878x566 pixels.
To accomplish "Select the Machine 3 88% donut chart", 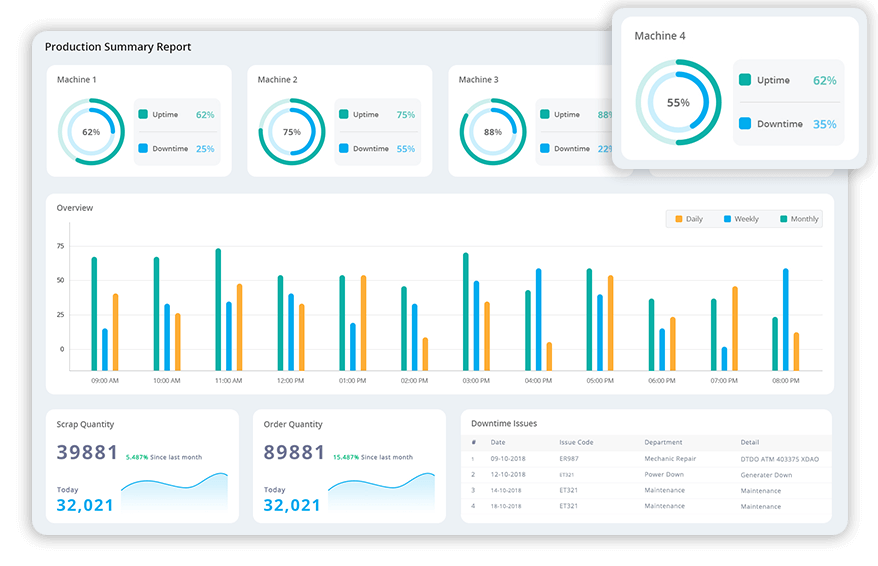I will [x=493, y=131].
